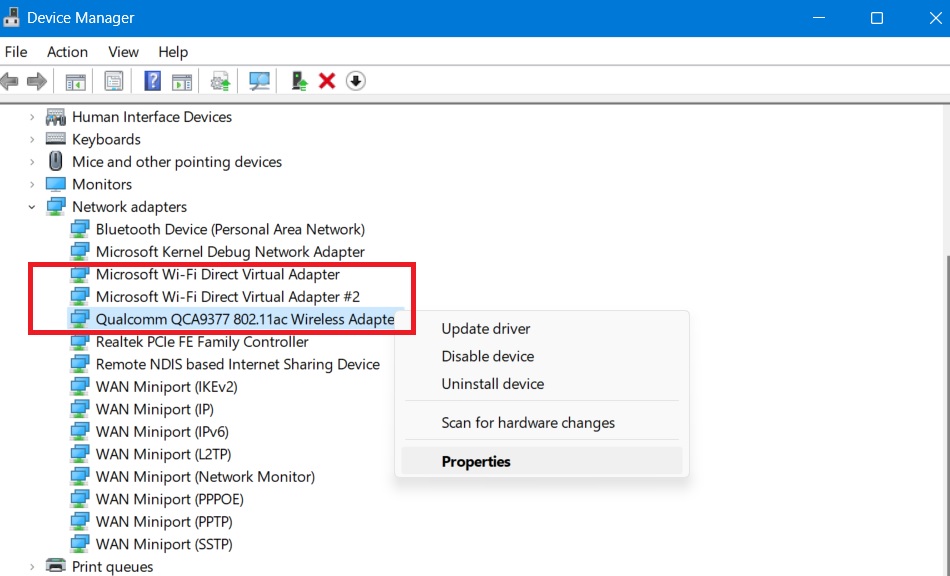This screenshot has width=950, height=576.
Task: Expand the Print queues category
Action: tap(30, 566)
